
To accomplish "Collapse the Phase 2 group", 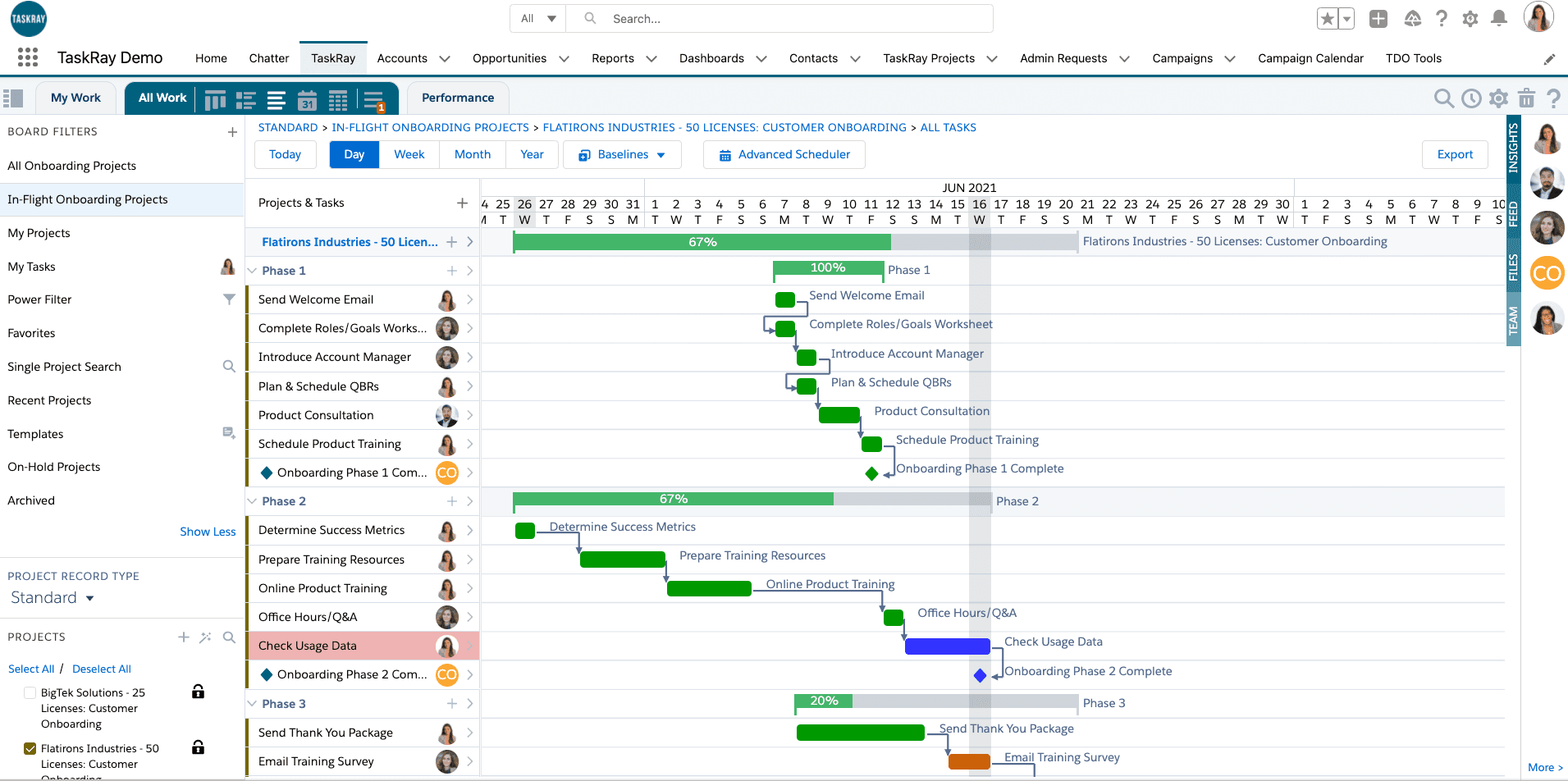I will click(x=252, y=501).
